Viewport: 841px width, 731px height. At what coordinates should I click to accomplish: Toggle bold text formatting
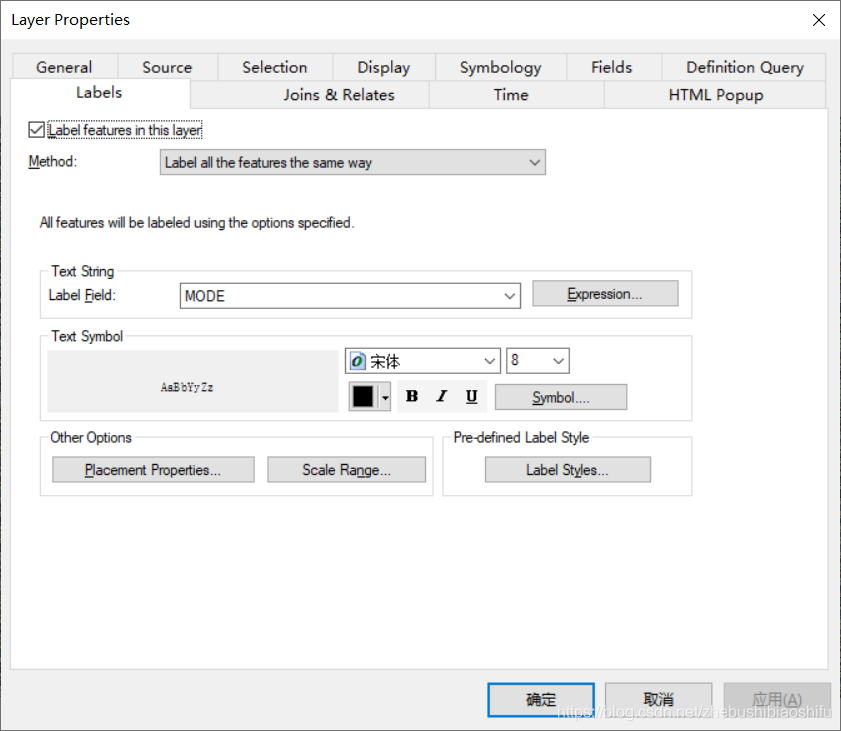(412, 396)
